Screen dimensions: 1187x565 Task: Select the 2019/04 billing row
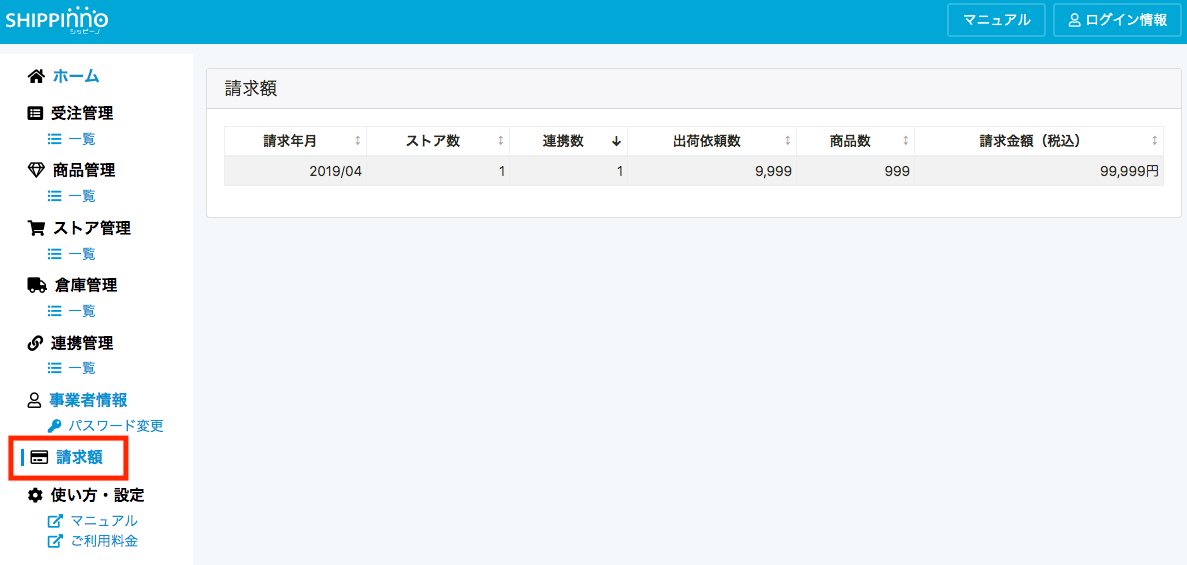[693, 171]
